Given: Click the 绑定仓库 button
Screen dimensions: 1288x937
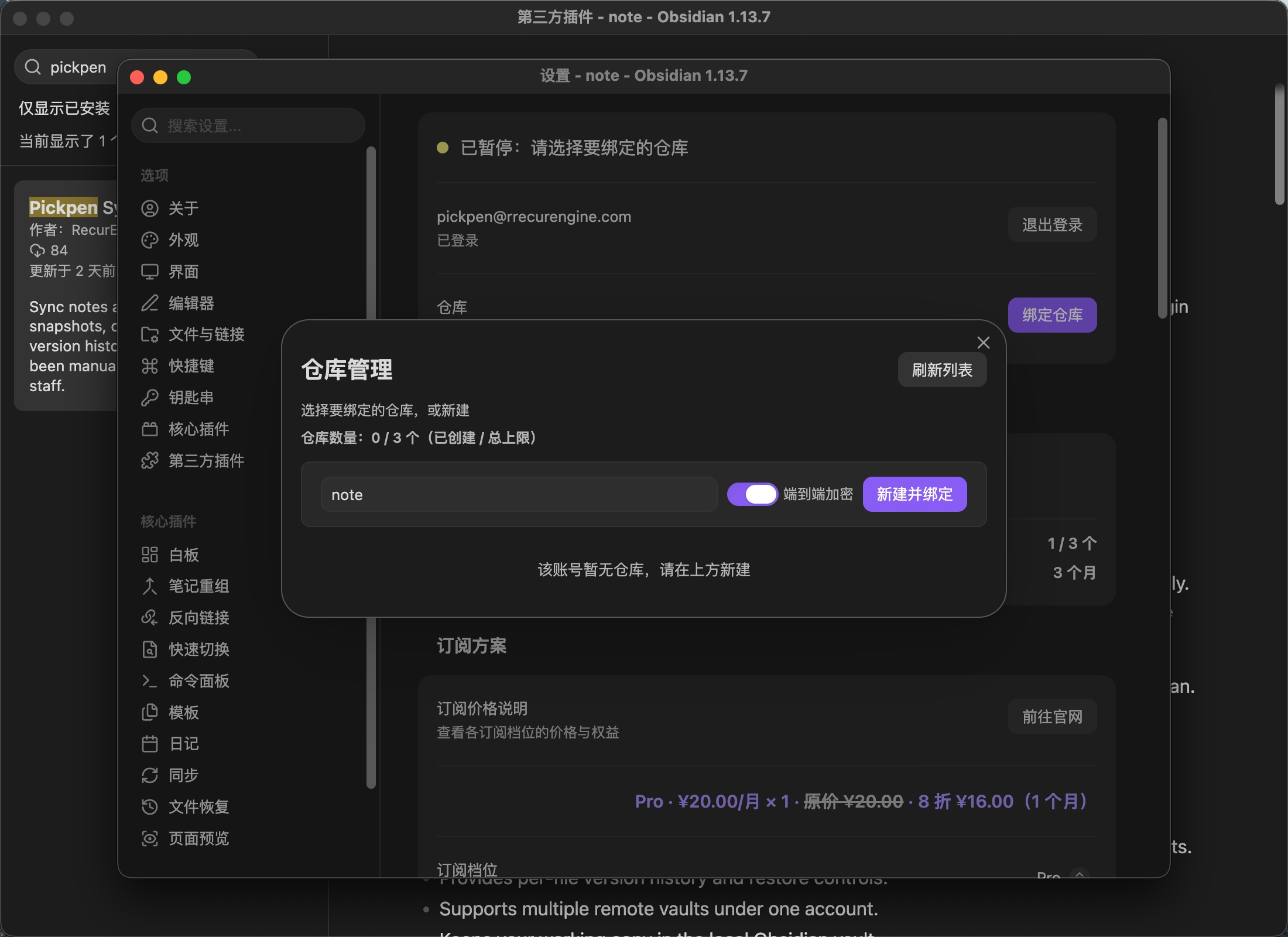Looking at the screenshot, I should pyautogui.click(x=1052, y=315).
